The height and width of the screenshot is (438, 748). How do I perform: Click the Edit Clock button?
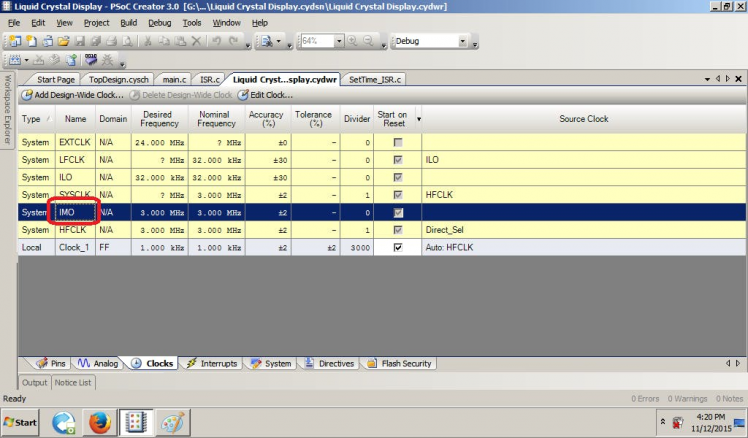click(265, 95)
